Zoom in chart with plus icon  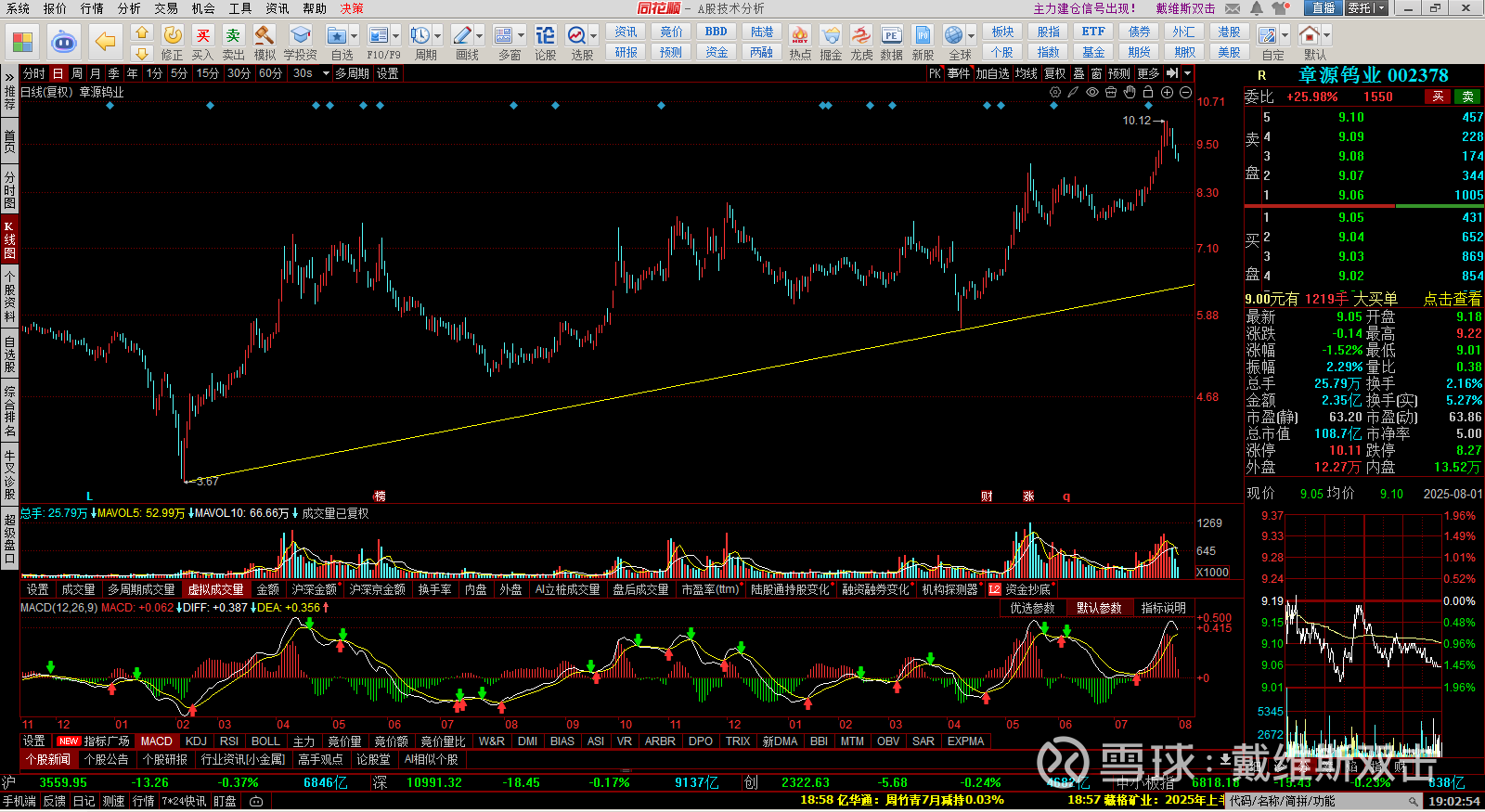coord(1167,92)
